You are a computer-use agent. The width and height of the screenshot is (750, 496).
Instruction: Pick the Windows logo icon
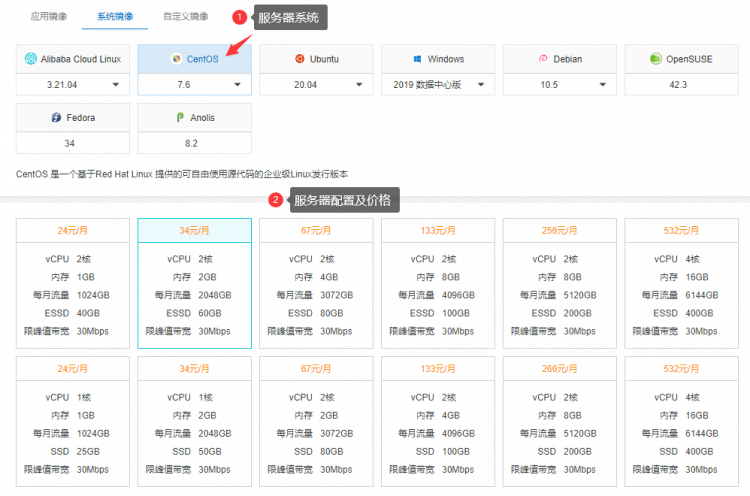point(417,59)
